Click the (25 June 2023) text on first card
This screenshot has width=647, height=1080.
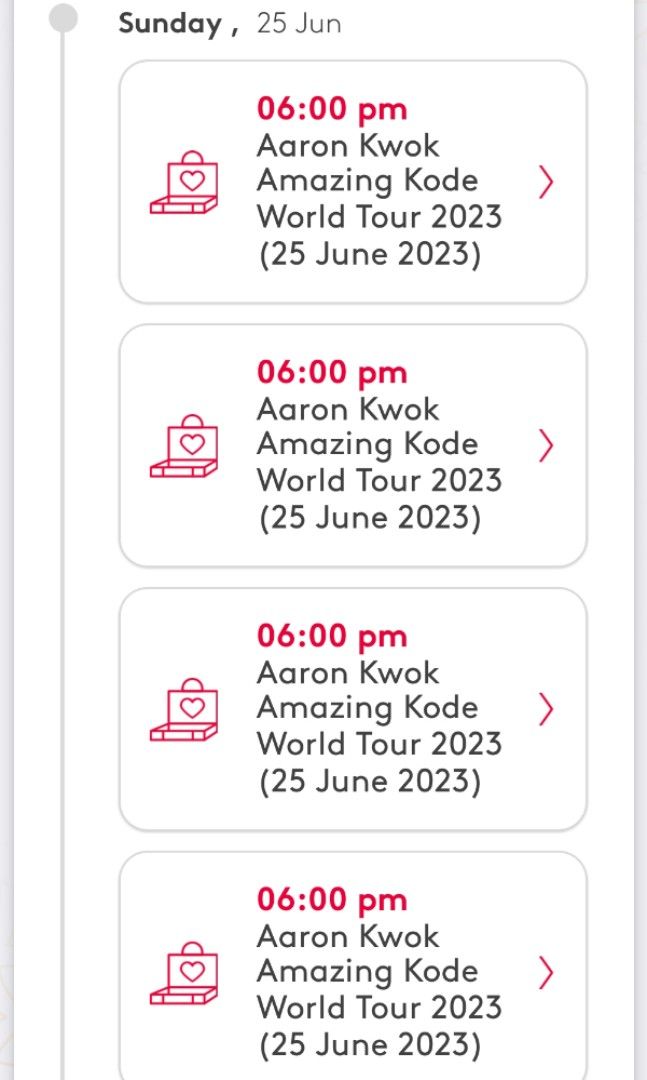pos(370,254)
